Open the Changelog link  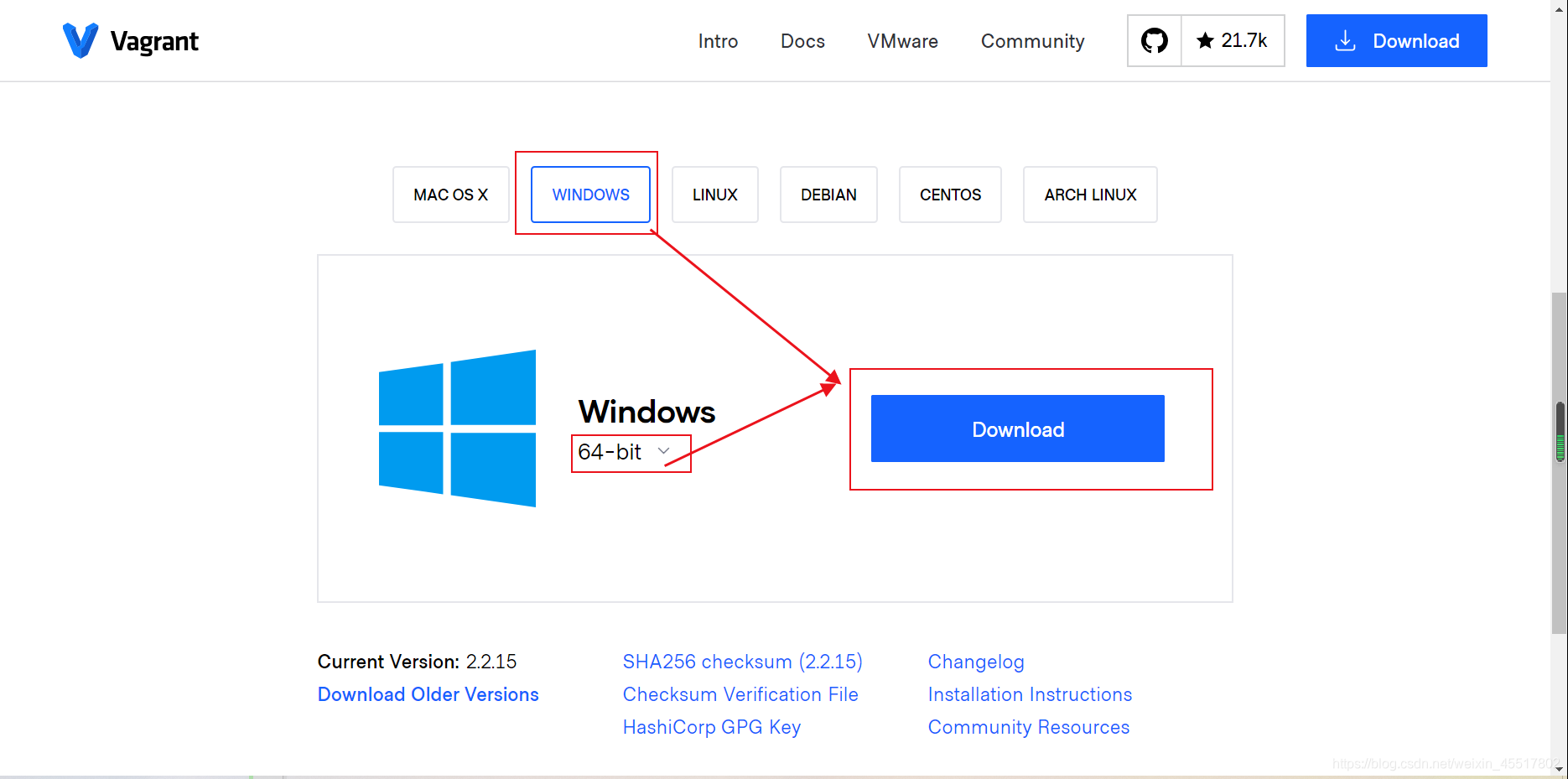coord(976,662)
